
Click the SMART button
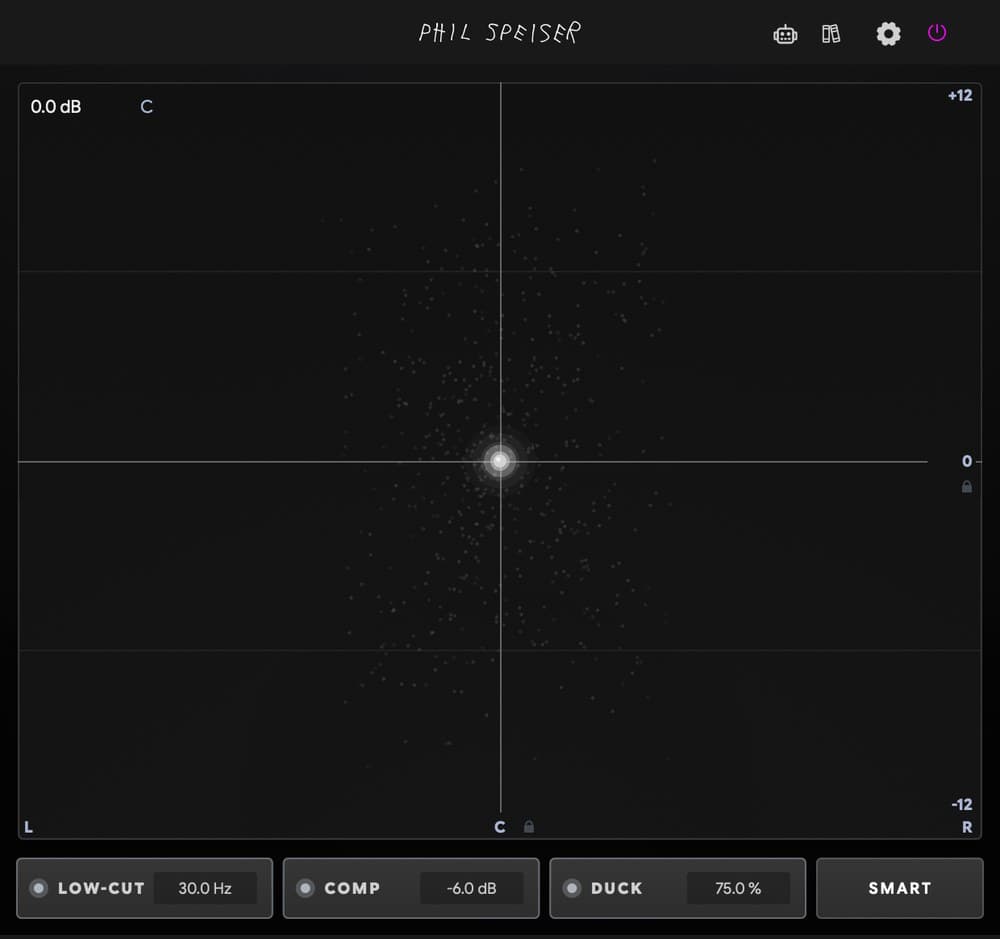pos(900,888)
